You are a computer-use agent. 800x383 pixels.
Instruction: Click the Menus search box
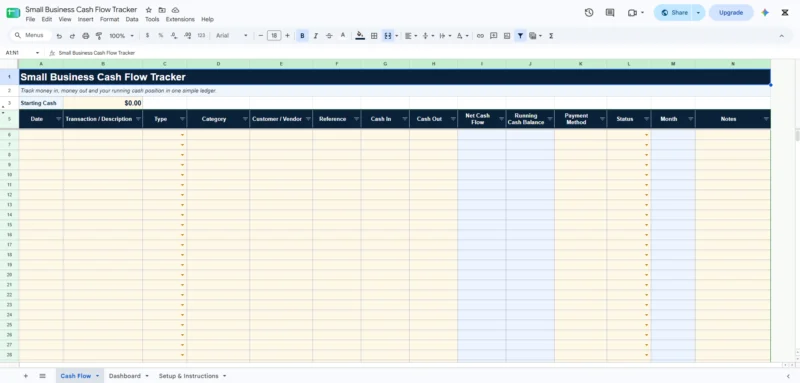(31, 35)
